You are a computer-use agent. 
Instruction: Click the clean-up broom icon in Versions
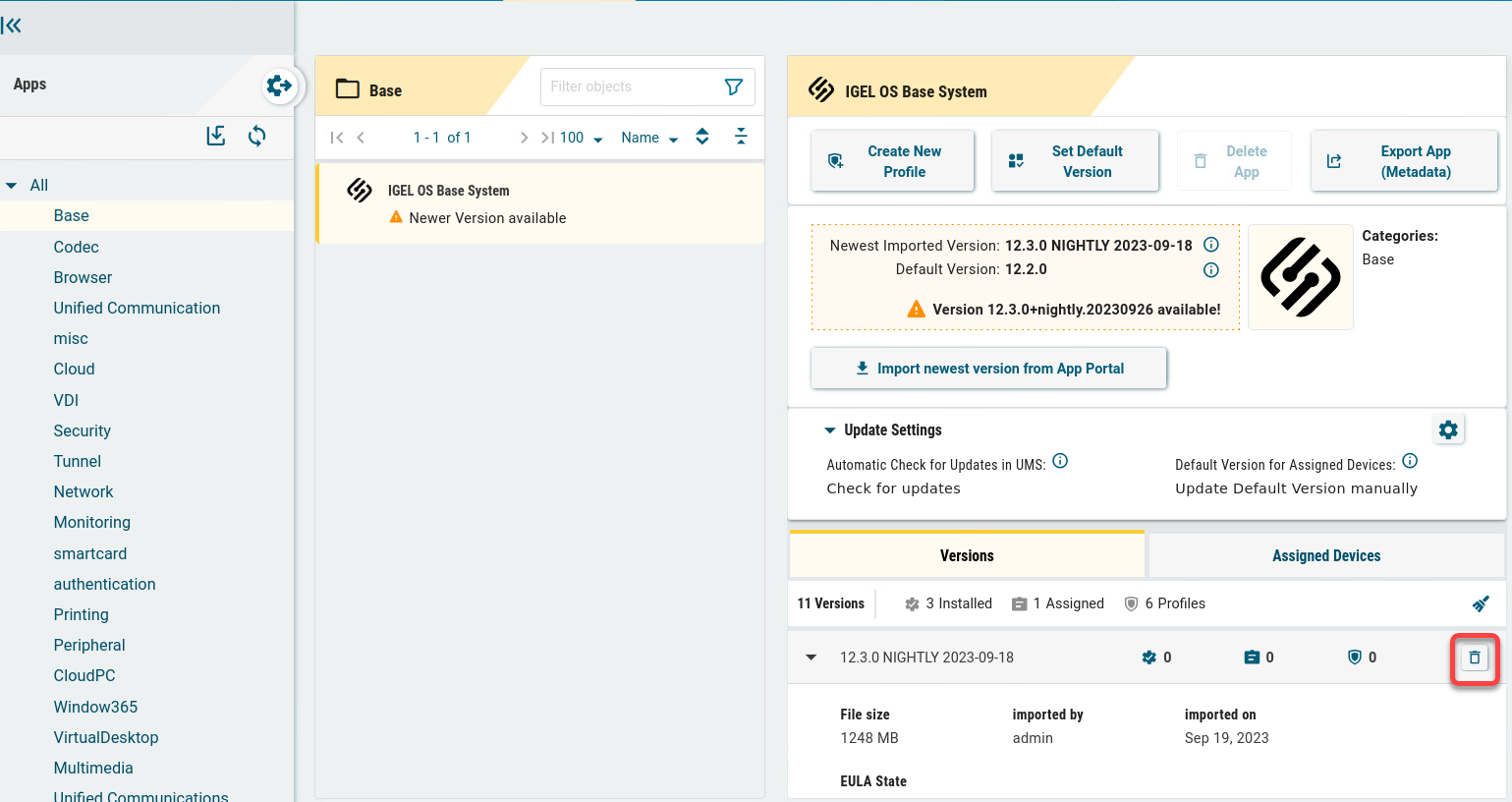coord(1481,603)
